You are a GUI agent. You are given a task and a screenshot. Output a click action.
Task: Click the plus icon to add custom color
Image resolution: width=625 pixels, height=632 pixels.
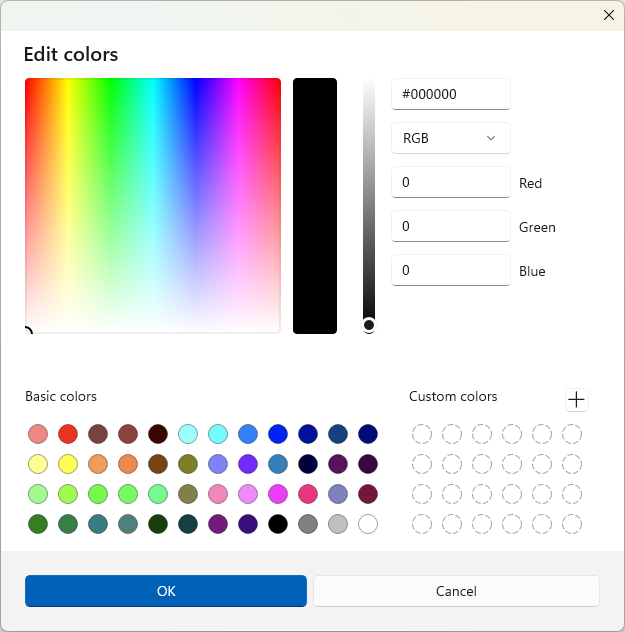coord(577,400)
